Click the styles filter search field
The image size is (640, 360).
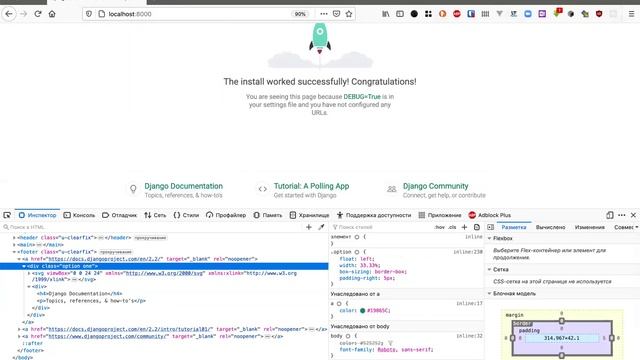(382, 227)
